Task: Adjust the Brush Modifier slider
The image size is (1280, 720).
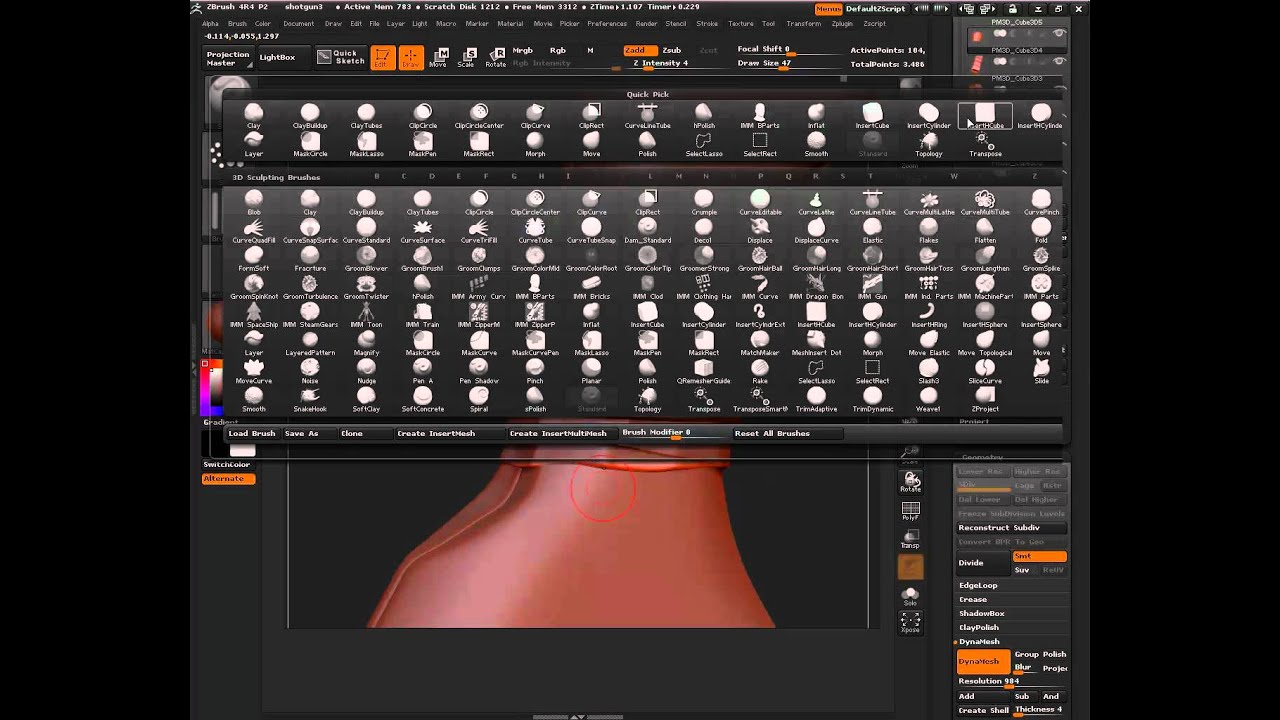Action: tap(673, 433)
